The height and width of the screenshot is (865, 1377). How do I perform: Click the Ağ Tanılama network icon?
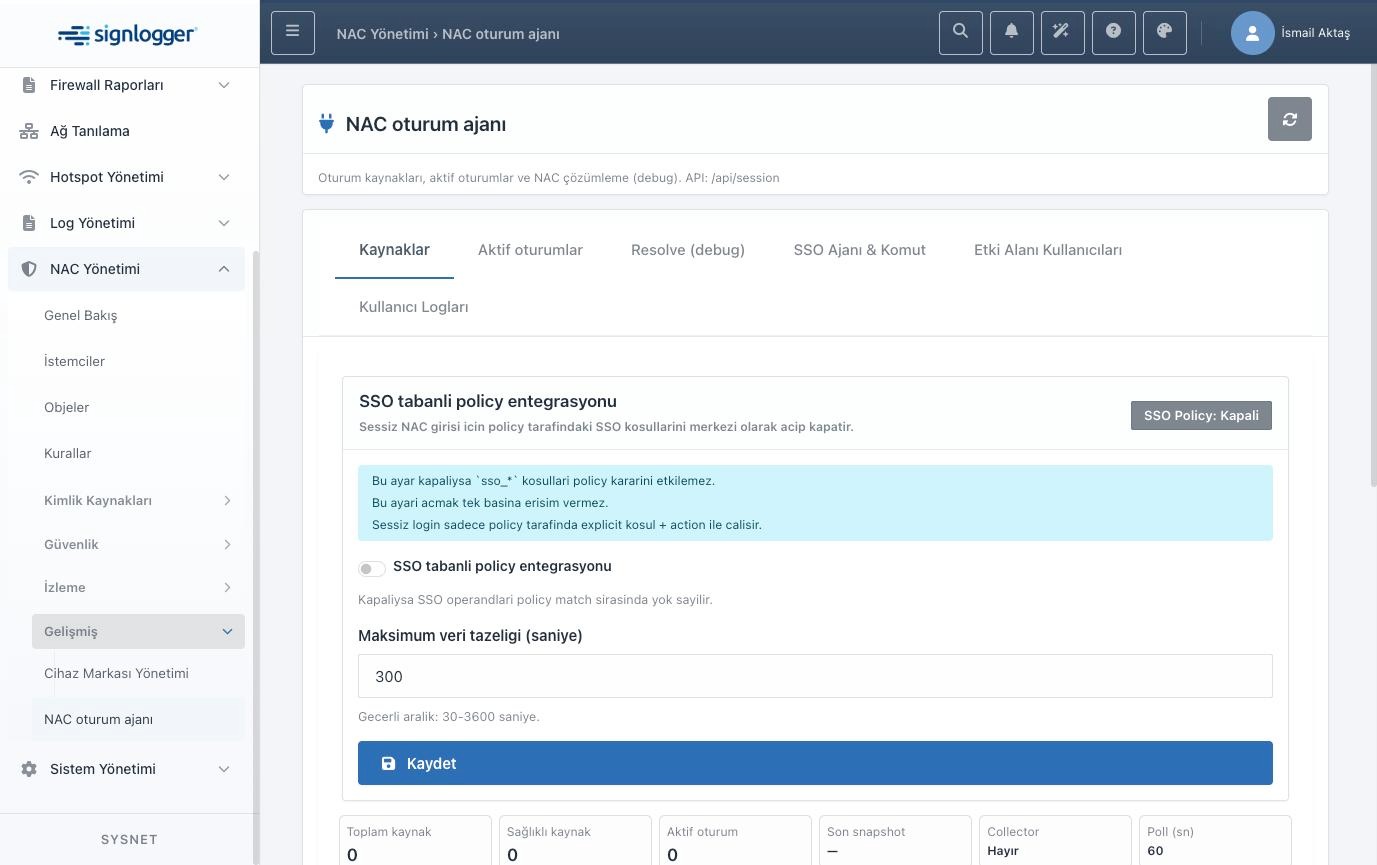coord(29,131)
